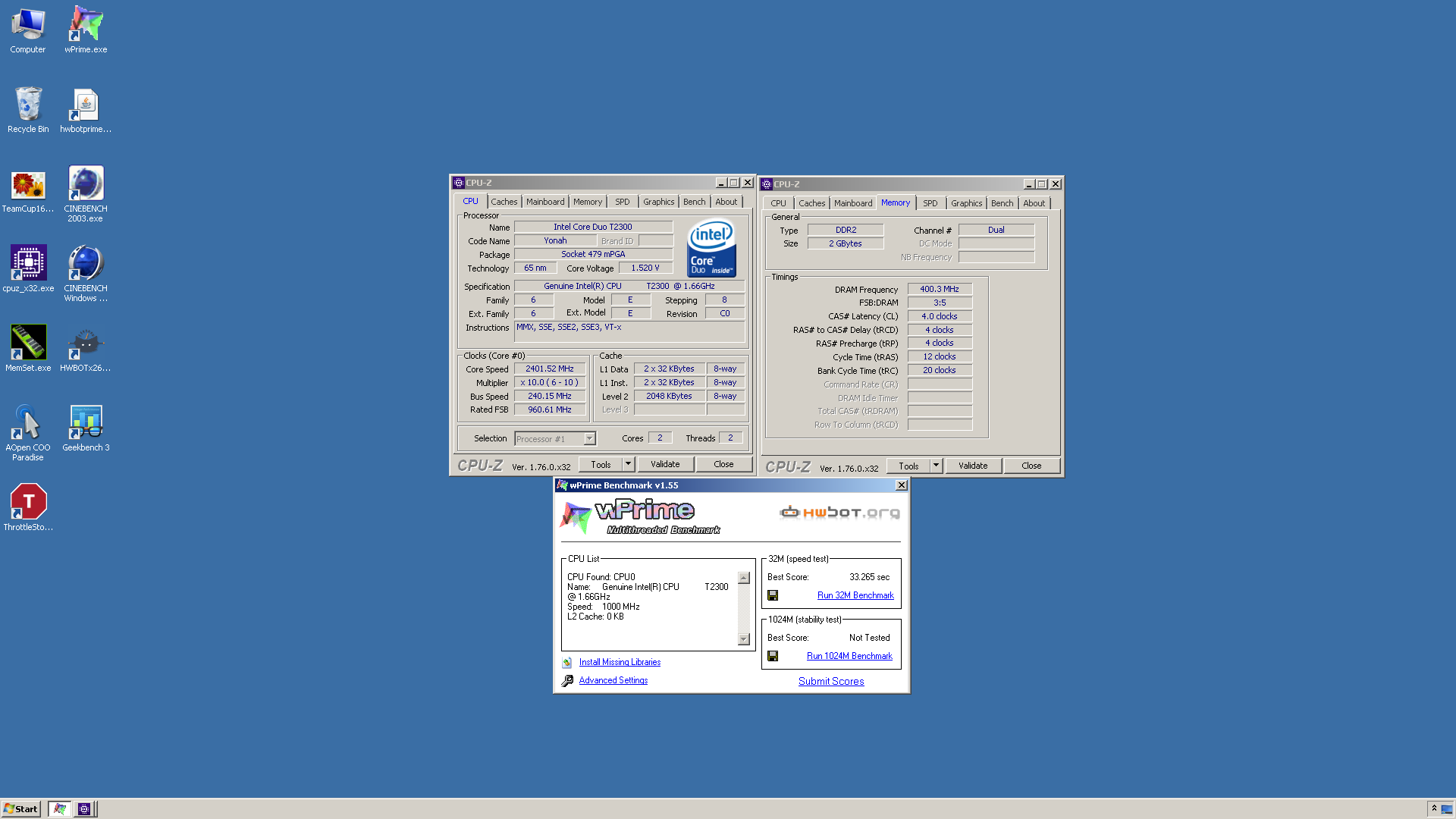
Task: Click the wPrime taskbar button
Action: pos(60,809)
